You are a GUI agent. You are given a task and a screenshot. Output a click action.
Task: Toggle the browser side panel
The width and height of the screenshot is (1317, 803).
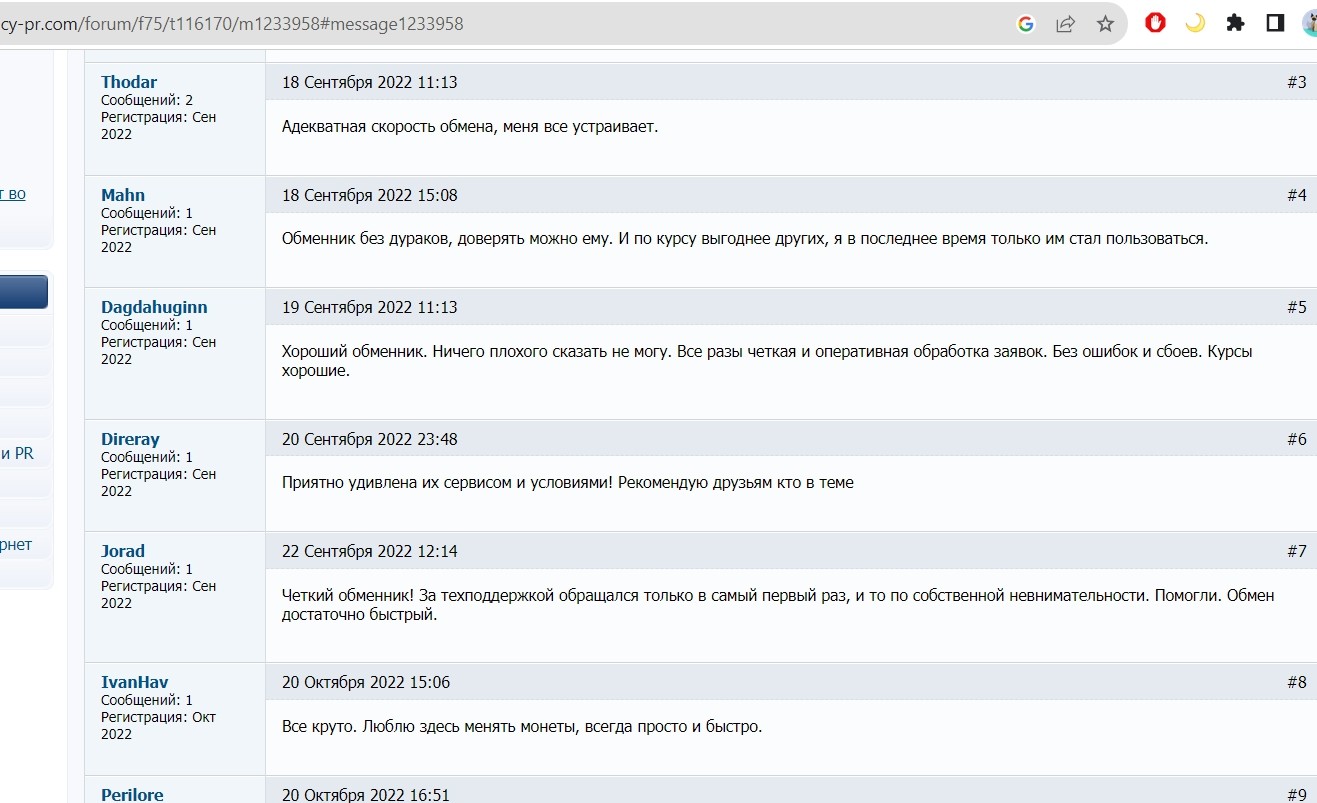pos(1275,23)
